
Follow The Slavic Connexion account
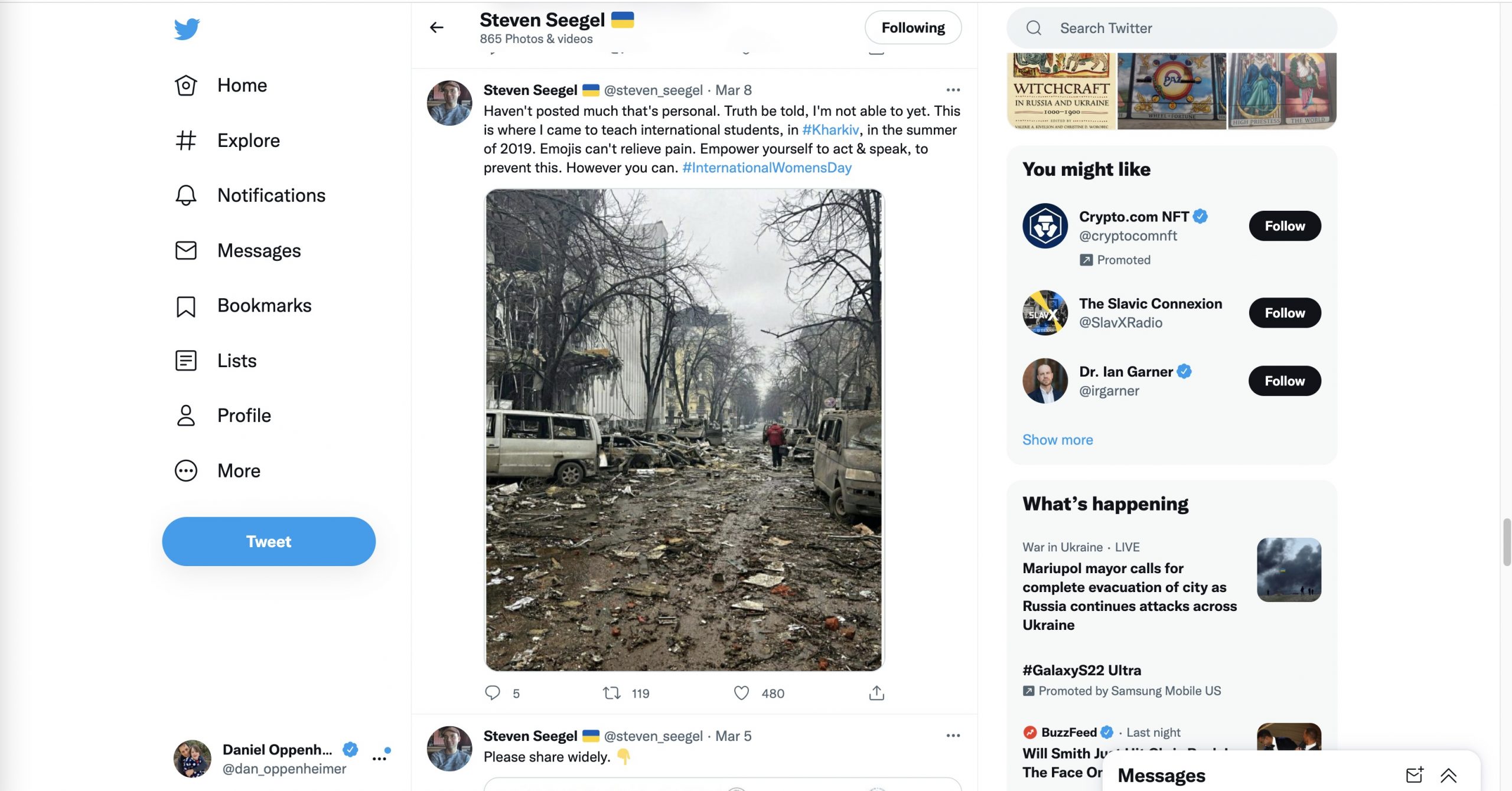pyautogui.click(x=1284, y=313)
